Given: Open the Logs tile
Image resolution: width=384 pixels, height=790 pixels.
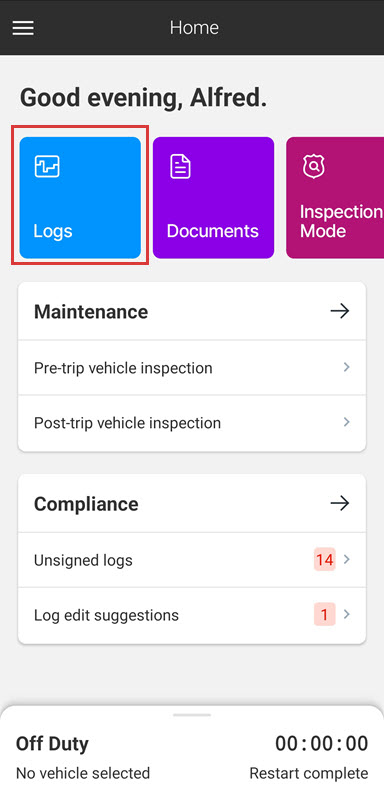Looking at the screenshot, I should click(80, 198).
